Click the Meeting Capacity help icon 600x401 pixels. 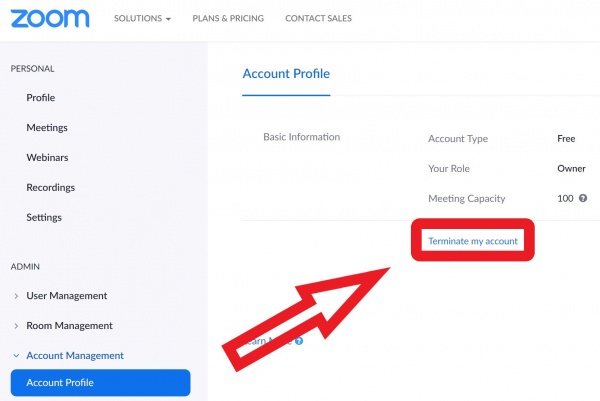tap(583, 198)
